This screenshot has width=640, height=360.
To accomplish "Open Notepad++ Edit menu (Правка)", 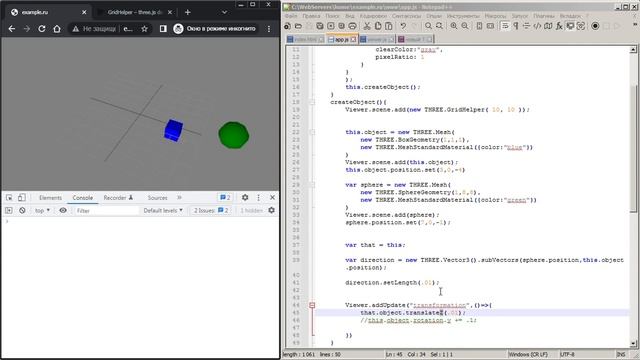I will 311,16.
